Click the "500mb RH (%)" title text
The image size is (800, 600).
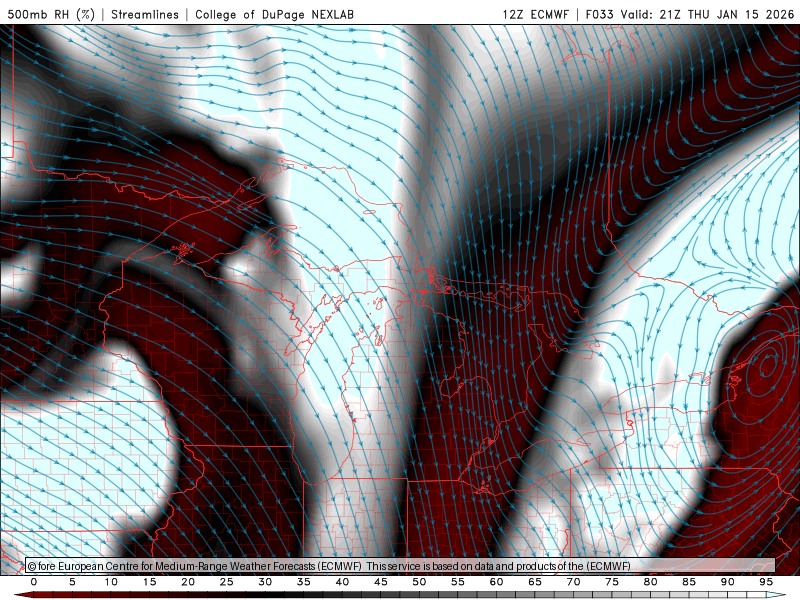[x=51, y=14]
